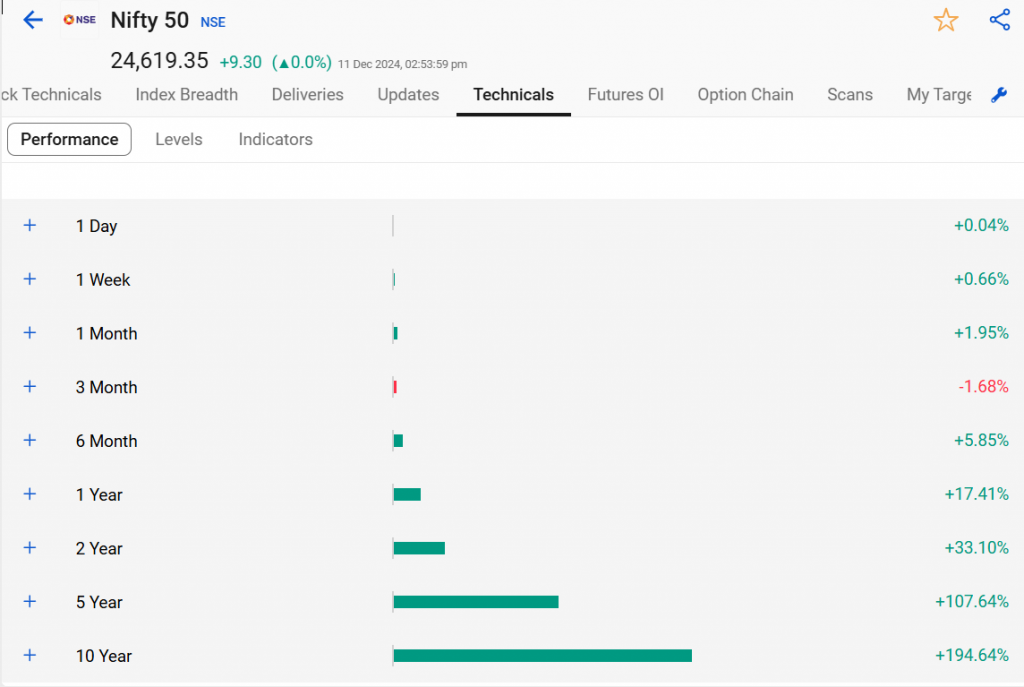Screen dimensions: 1024x687
Task: Expand the 6 Month performance row
Action: [x=29, y=440]
